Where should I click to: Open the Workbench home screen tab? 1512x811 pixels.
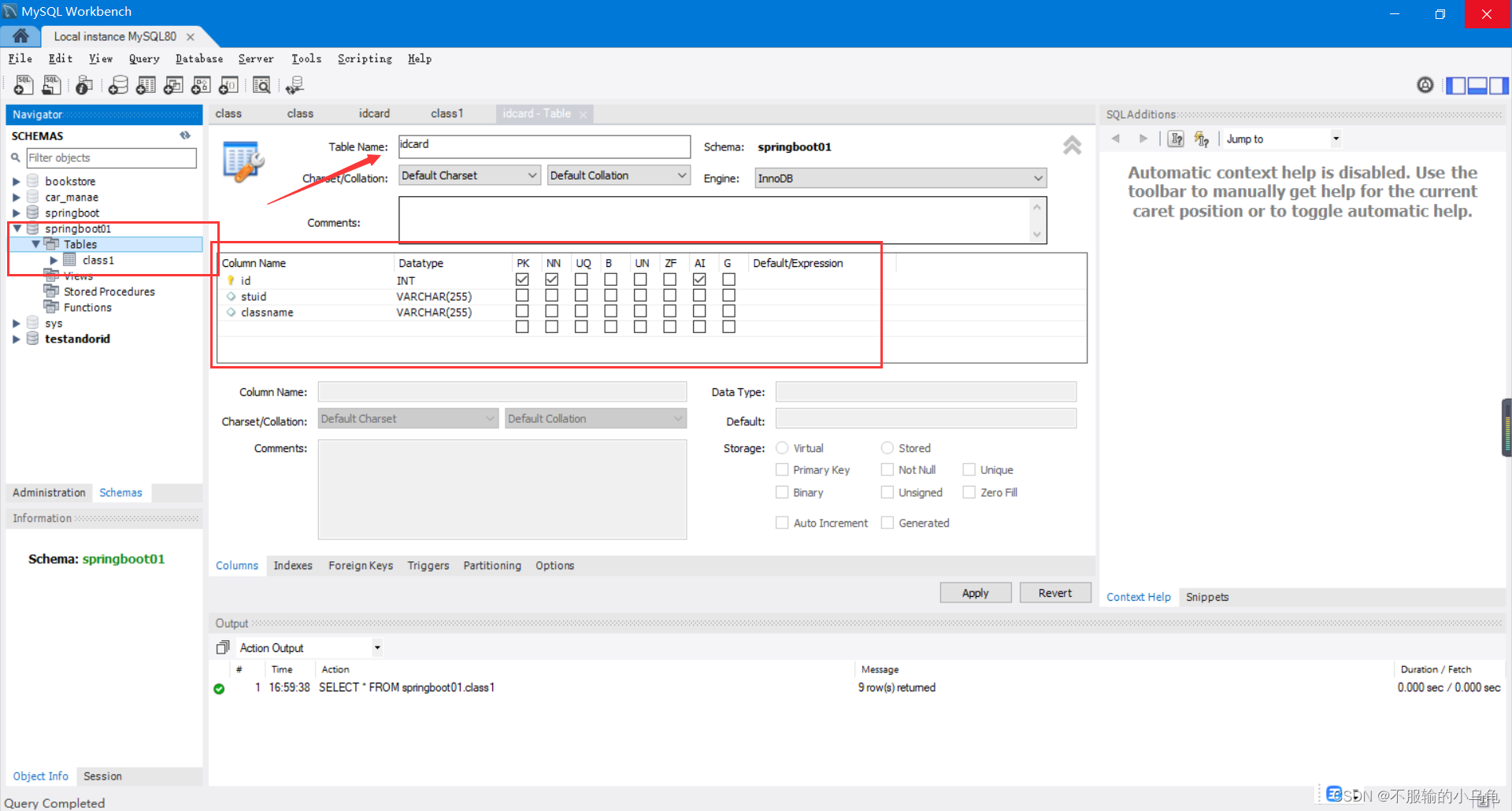(x=20, y=36)
